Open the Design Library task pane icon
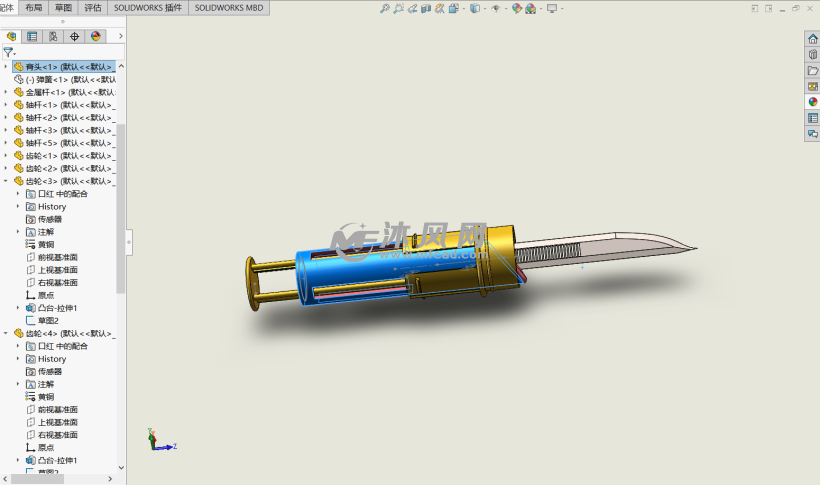The height and width of the screenshot is (485, 820). tap(812, 55)
